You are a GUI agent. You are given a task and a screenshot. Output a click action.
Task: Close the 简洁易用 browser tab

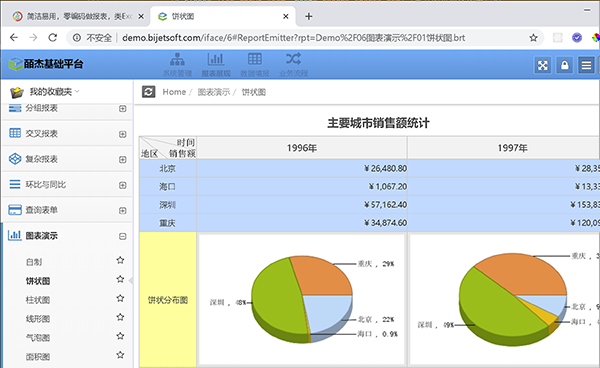[141, 16]
